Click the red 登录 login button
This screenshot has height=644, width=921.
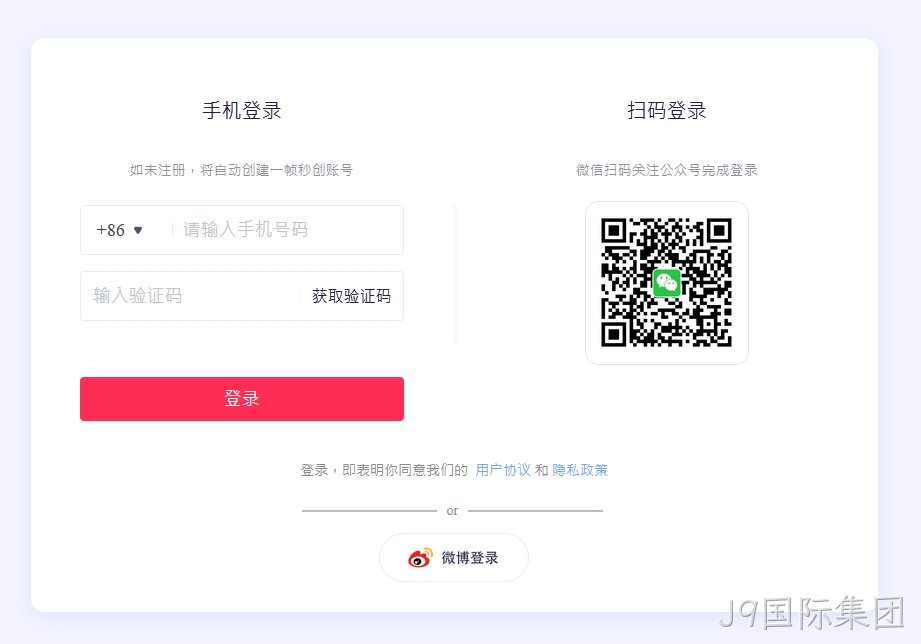pyautogui.click(x=242, y=399)
